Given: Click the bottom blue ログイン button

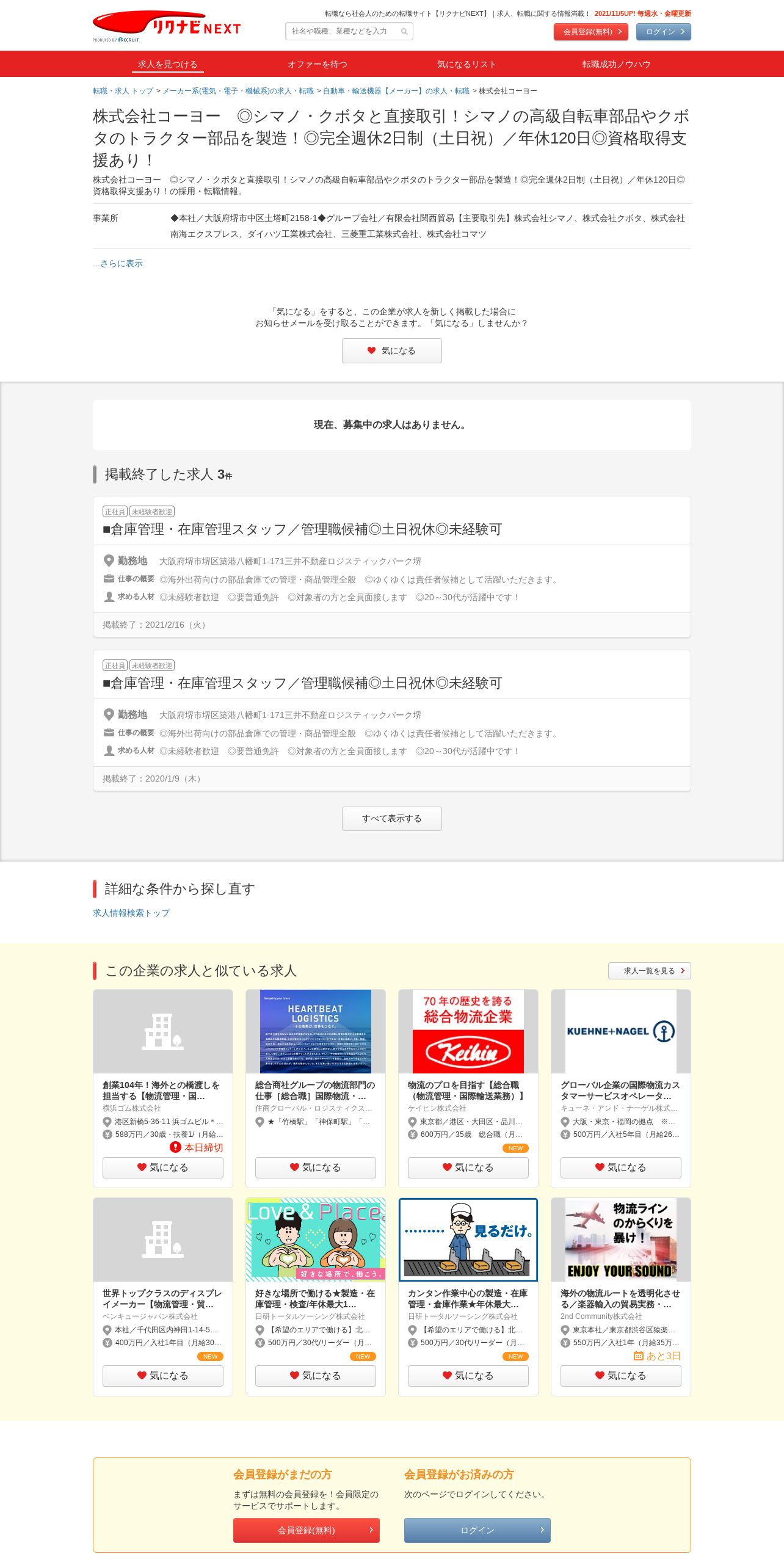Looking at the screenshot, I should coord(477,1530).
